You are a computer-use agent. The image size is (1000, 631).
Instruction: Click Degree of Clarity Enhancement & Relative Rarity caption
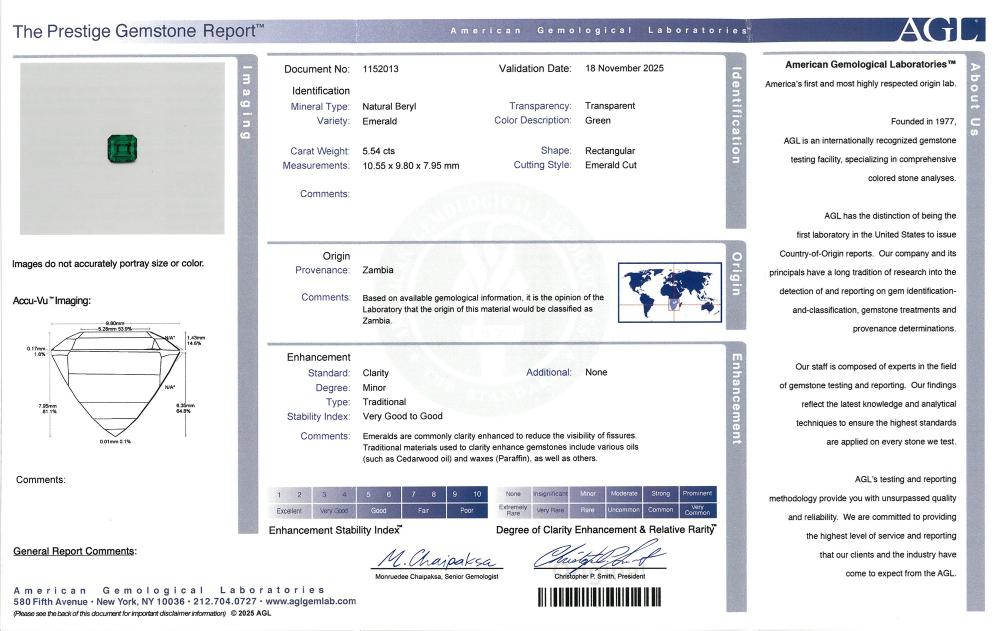[606, 530]
